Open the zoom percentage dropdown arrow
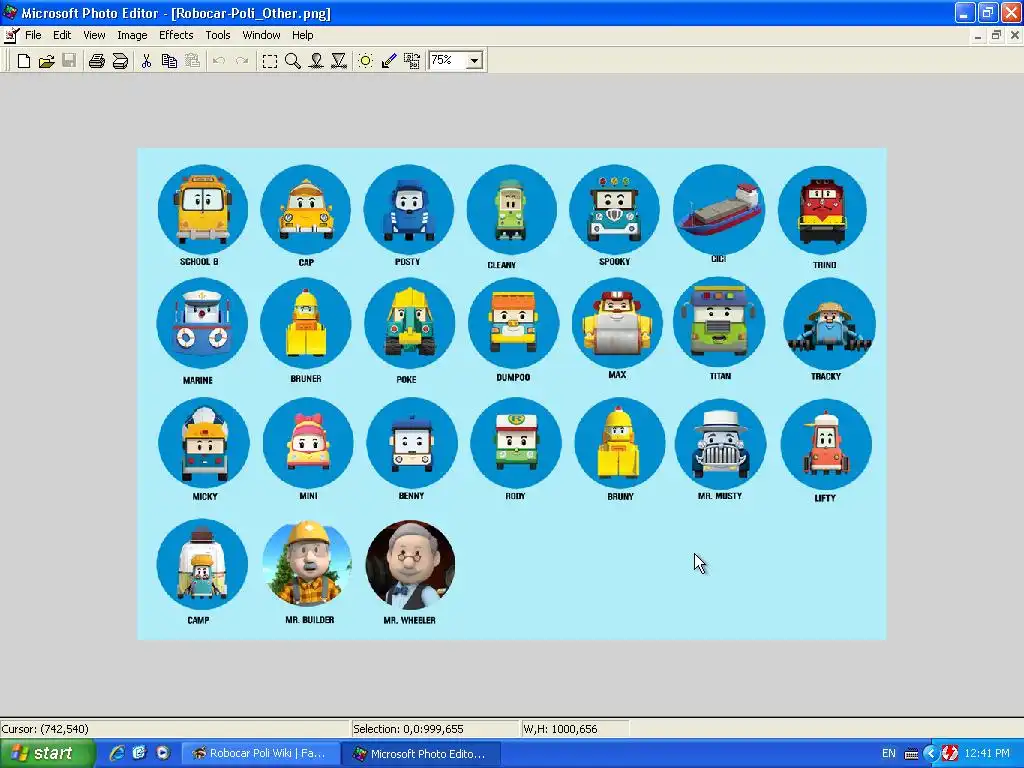This screenshot has height=768, width=1024. pyautogui.click(x=475, y=61)
